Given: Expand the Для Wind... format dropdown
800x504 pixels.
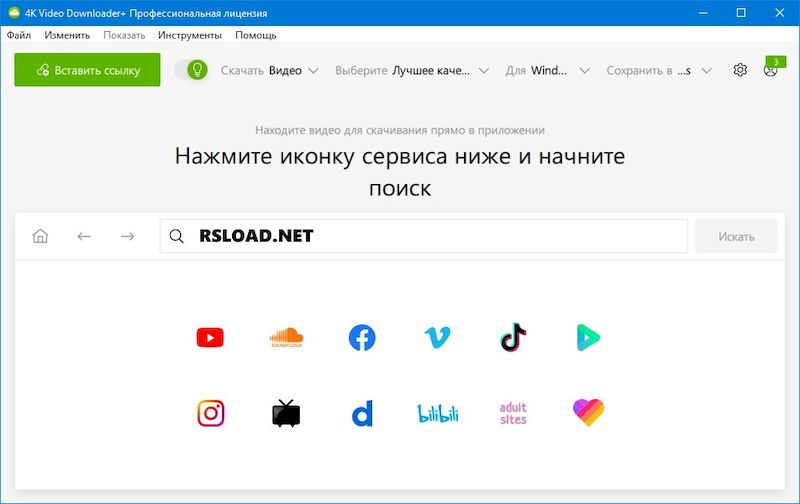Looking at the screenshot, I should point(547,70).
